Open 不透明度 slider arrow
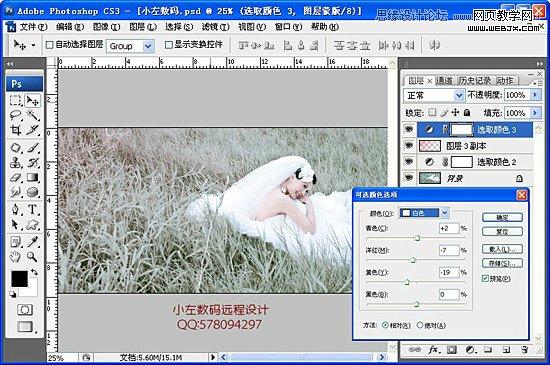This screenshot has width=550, height=365. (535, 95)
